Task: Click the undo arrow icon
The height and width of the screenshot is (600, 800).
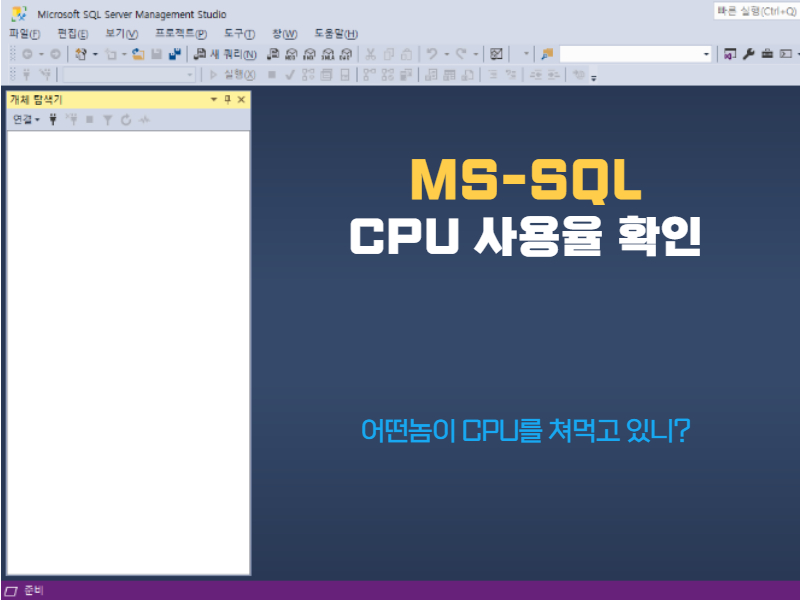Action: click(x=432, y=54)
